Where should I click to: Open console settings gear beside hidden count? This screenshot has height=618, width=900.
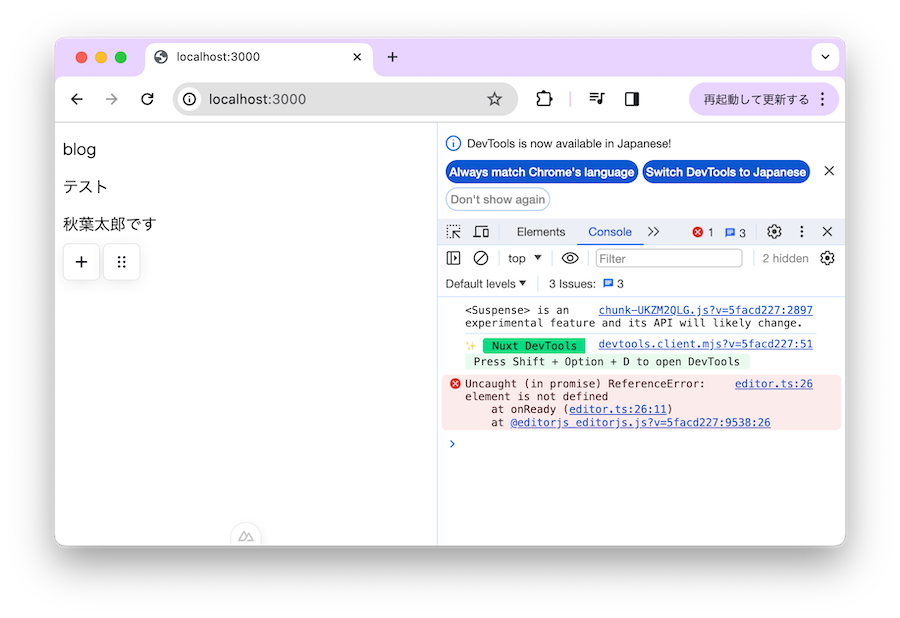pos(827,258)
